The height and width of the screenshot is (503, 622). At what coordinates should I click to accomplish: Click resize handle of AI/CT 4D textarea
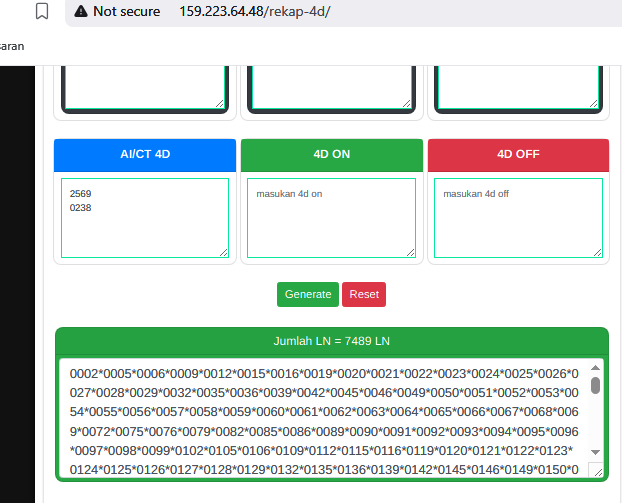[x=223, y=252]
